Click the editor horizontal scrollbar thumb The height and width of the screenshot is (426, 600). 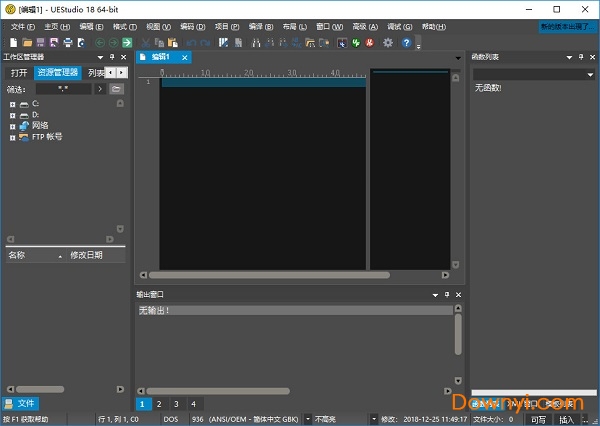[269, 275]
